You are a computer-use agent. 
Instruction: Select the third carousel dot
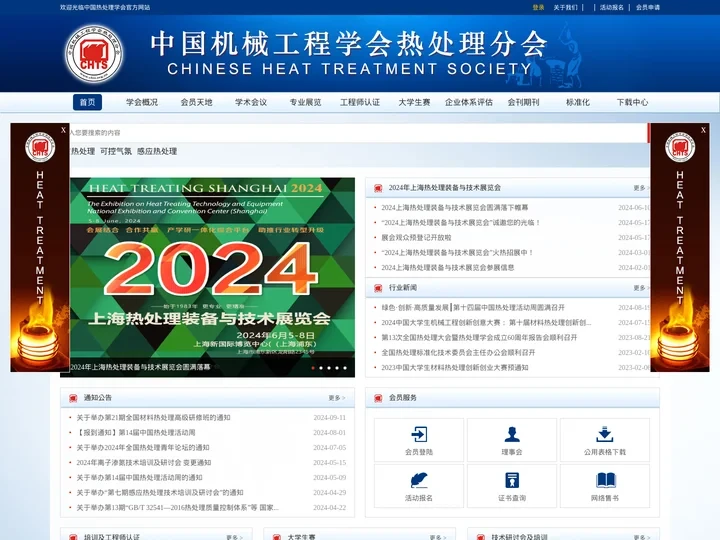click(329, 368)
